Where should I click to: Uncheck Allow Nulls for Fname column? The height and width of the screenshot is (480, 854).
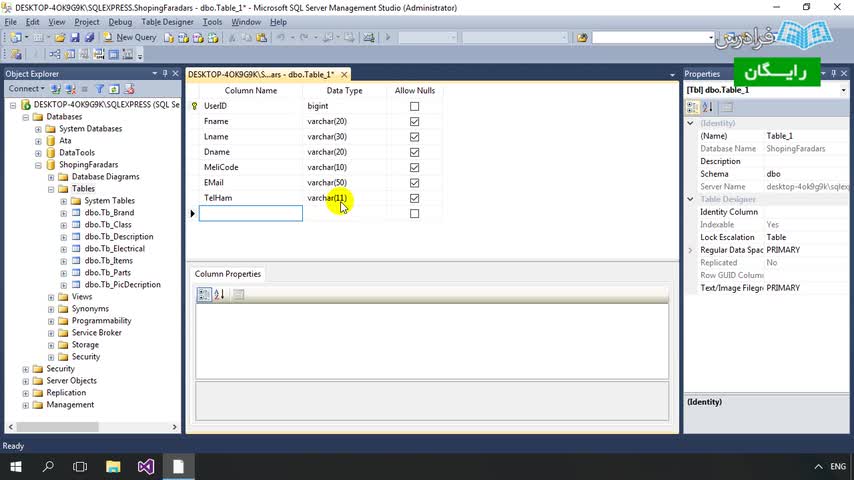coord(414,121)
